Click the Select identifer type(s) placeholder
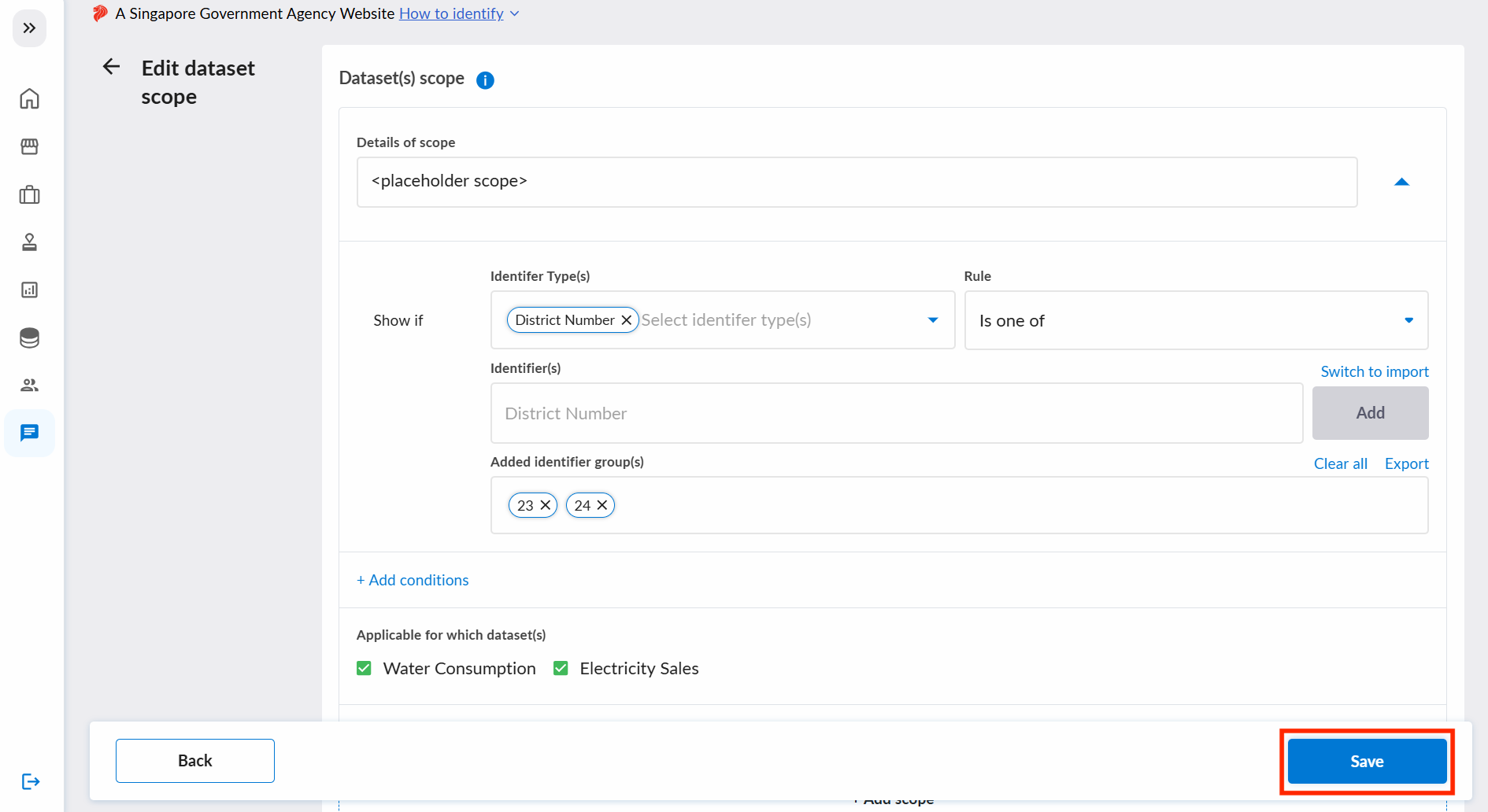Screen dimensions: 1488x812 tap(726, 320)
